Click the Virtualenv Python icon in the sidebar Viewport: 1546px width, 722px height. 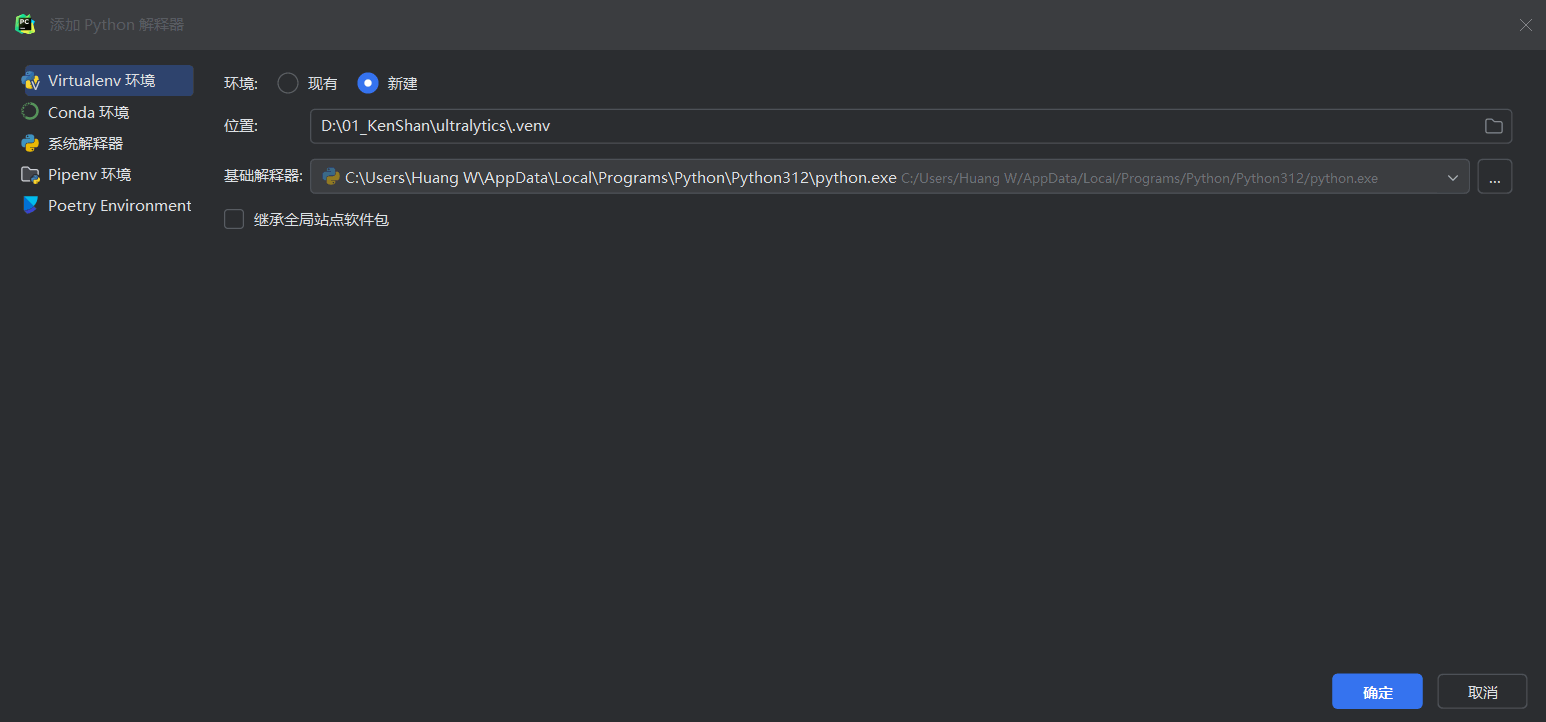pyautogui.click(x=31, y=81)
